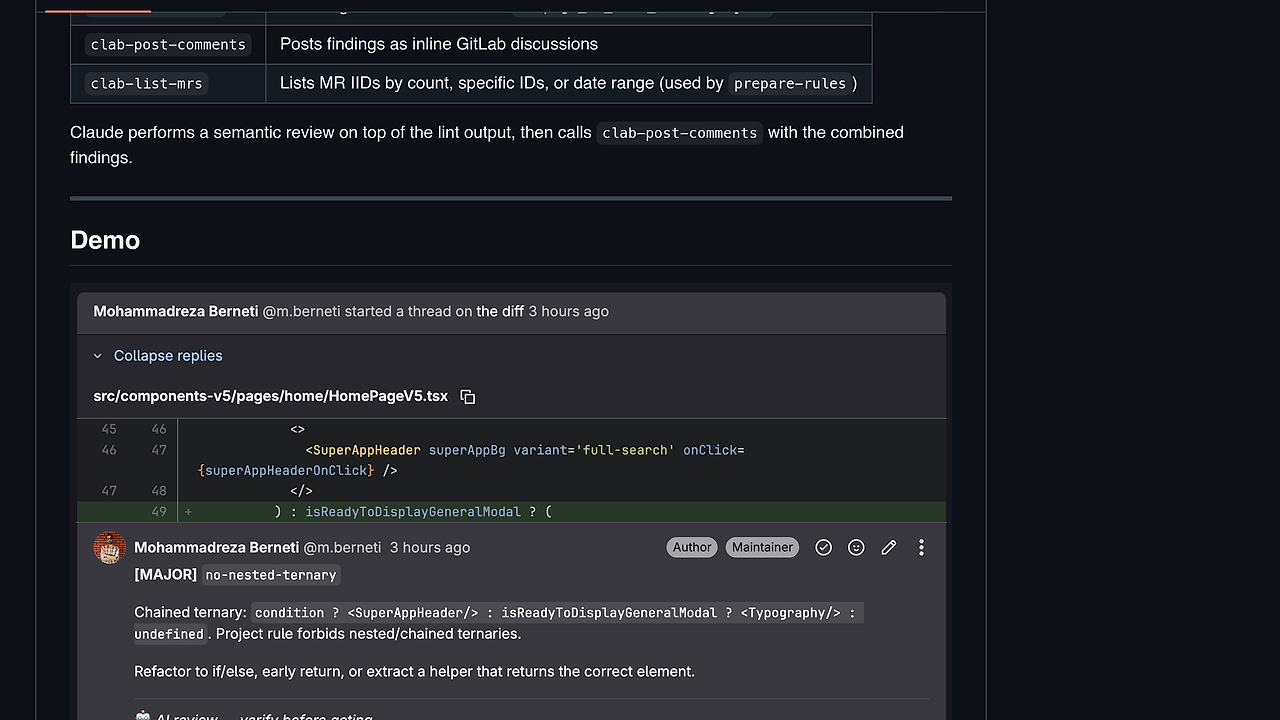1280x720 pixels.
Task: Click '3 hours ago' timestamp beside @m.berneti in comment
Action: pyautogui.click(x=430, y=547)
